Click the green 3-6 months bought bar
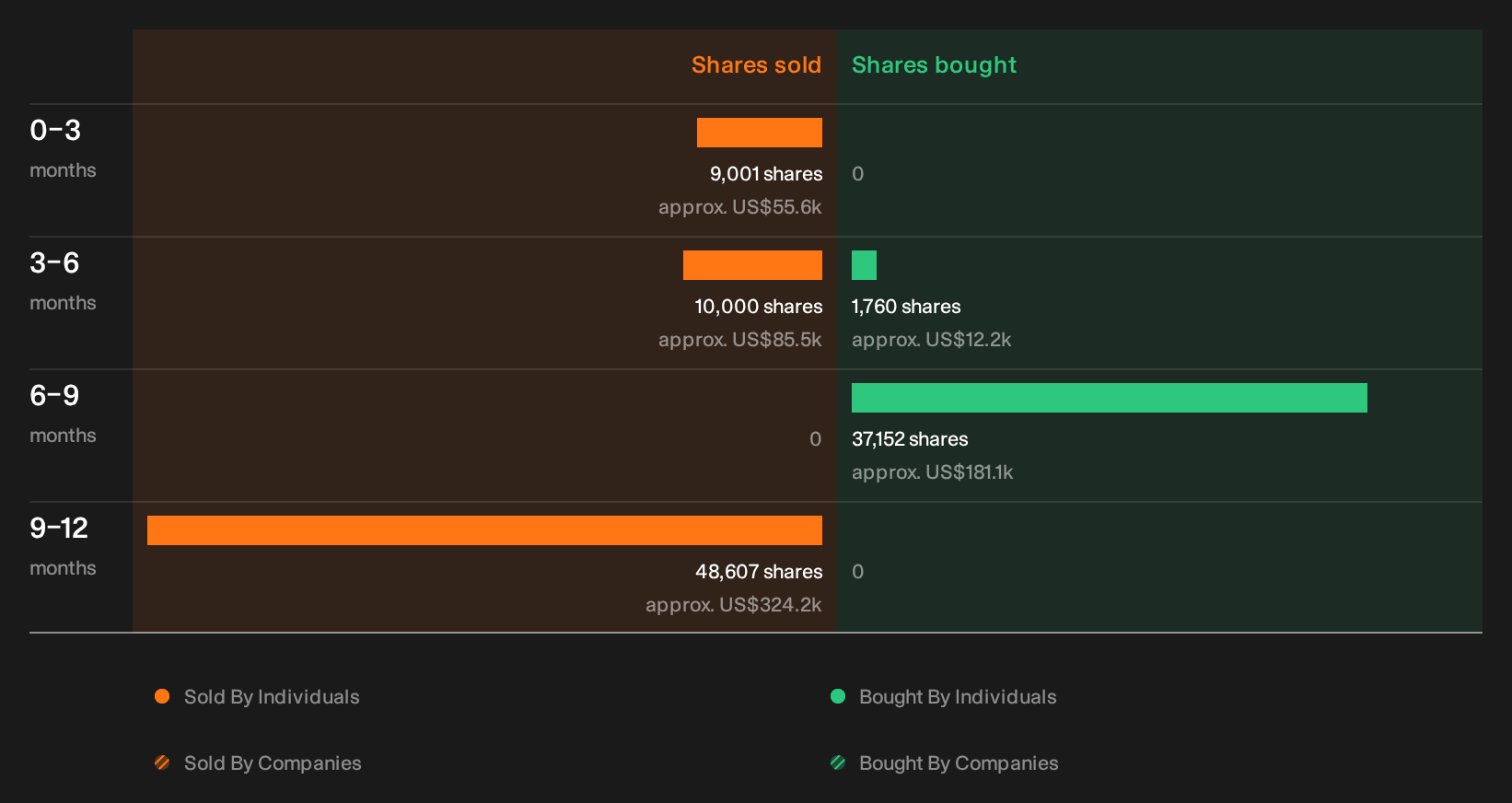 pyautogui.click(x=864, y=265)
